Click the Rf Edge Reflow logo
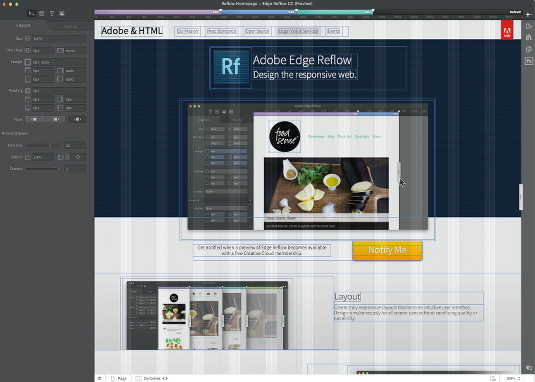The width and height of the screenshot is (535, 382). (231, 67)
